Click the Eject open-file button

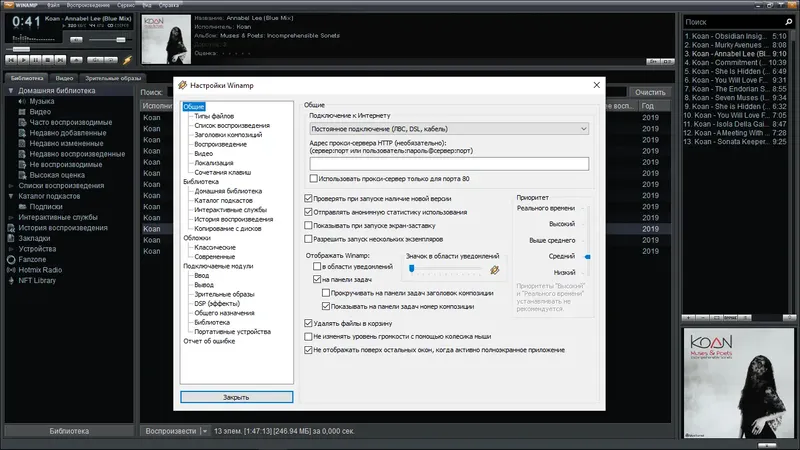(x=76, y=60)
